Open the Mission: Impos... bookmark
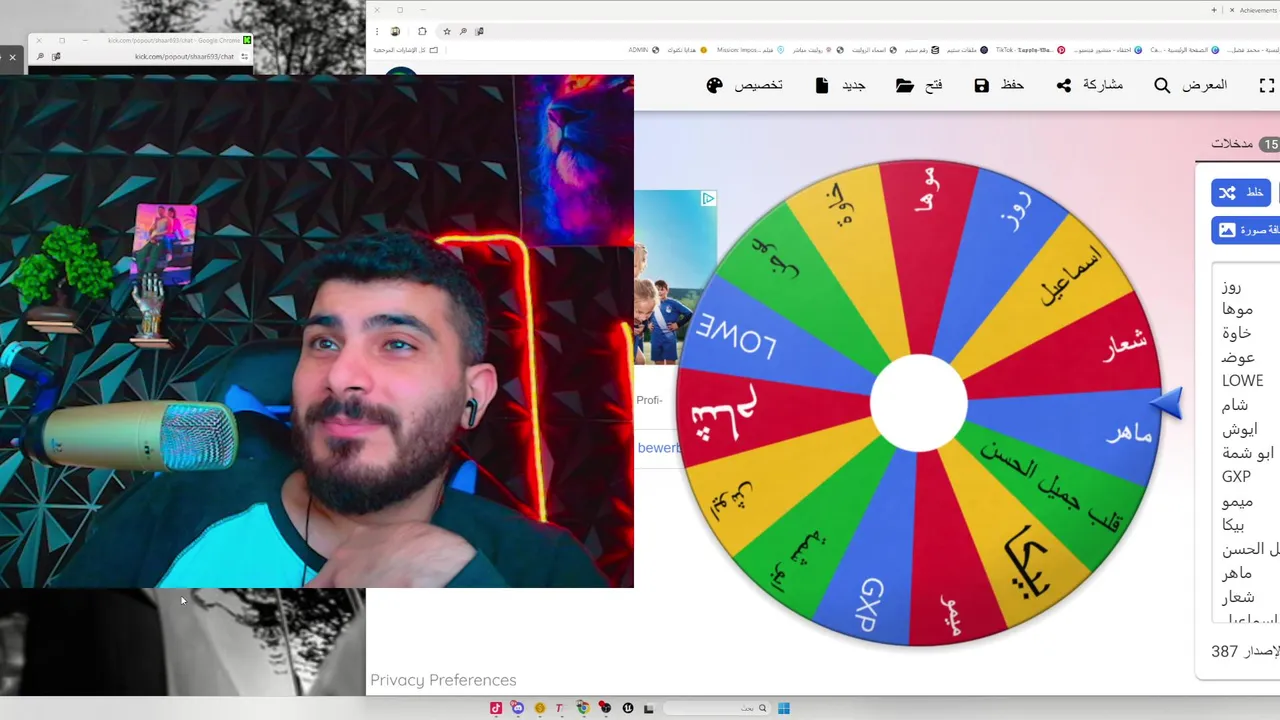The height and width of the screenshot is (720, 1280). [749, 49]
